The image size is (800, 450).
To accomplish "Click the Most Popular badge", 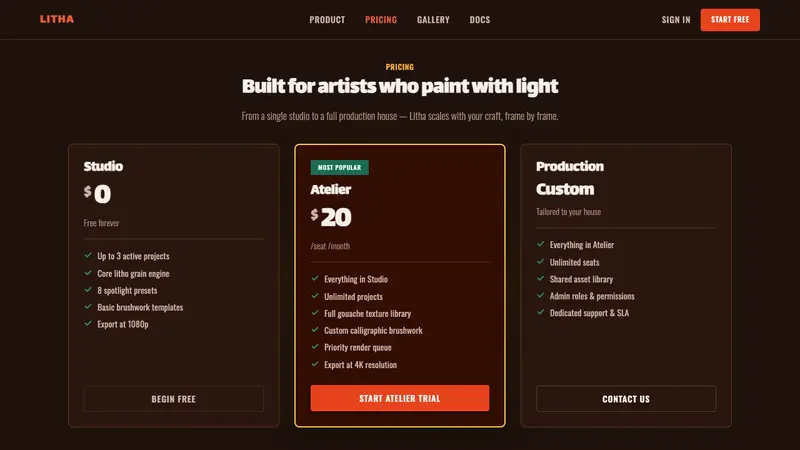I will (x=339, y=167).
